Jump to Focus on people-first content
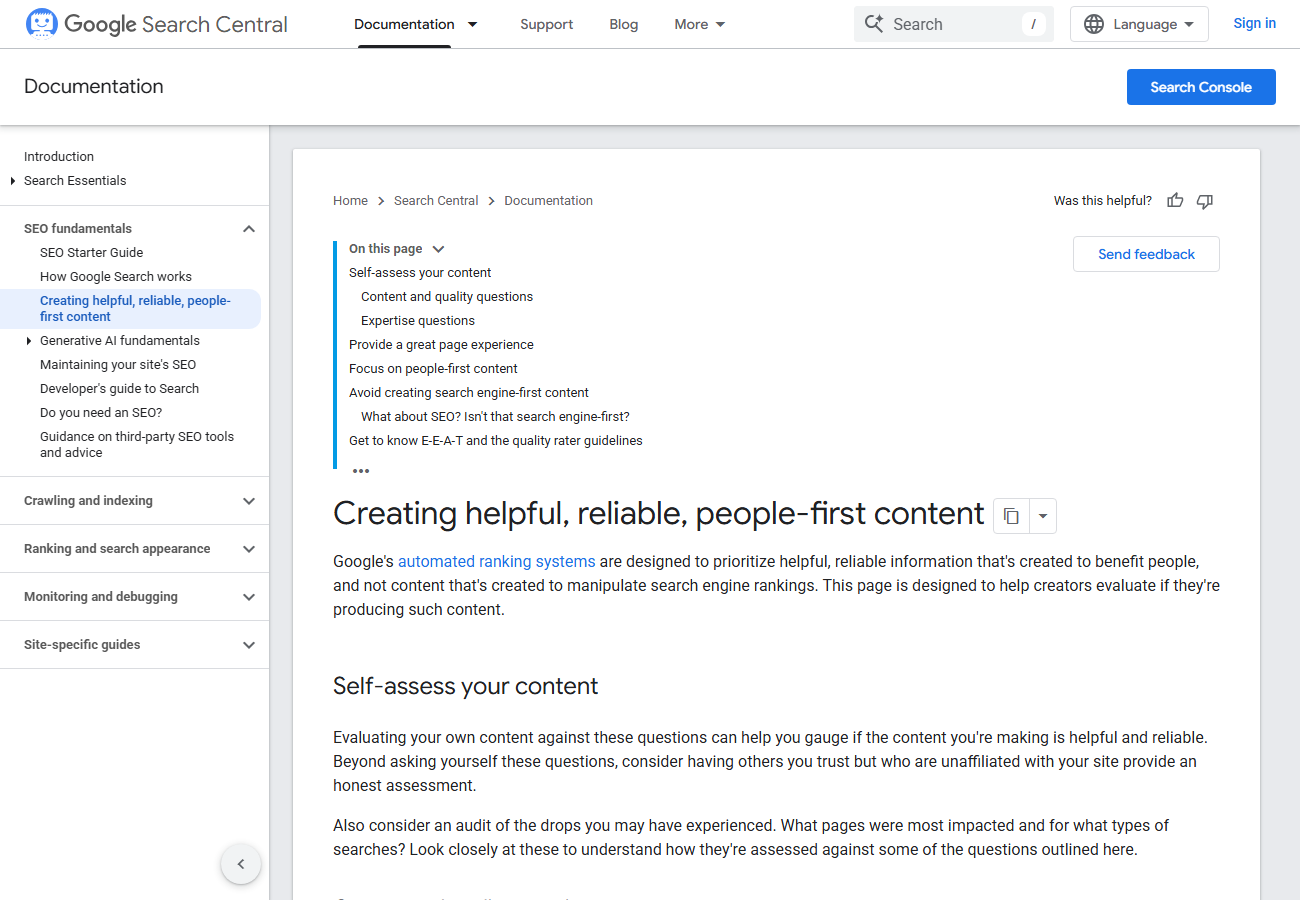Screen dimensions: 1300x900 (433, 369)
